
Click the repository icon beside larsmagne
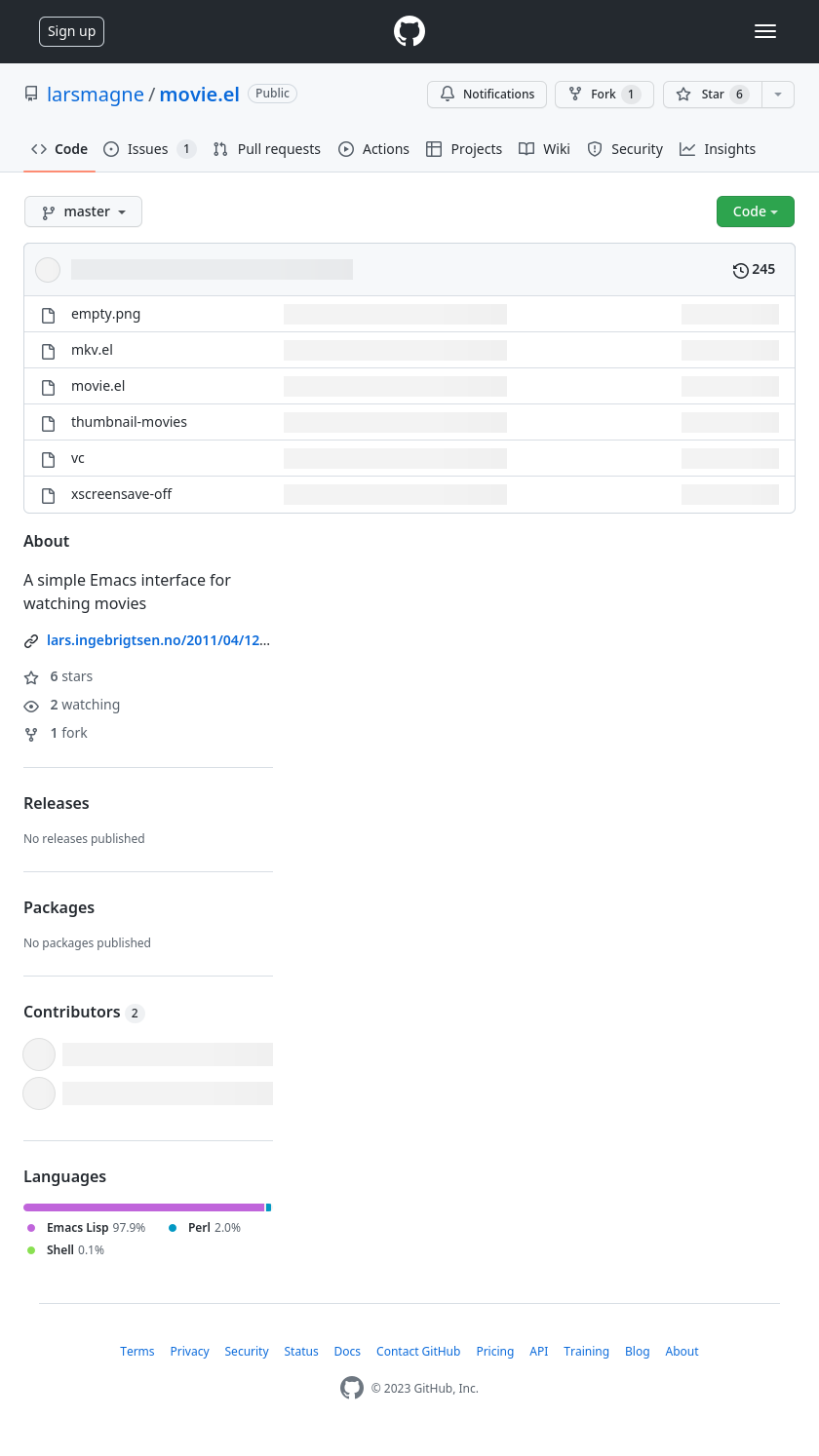[31, 95]
